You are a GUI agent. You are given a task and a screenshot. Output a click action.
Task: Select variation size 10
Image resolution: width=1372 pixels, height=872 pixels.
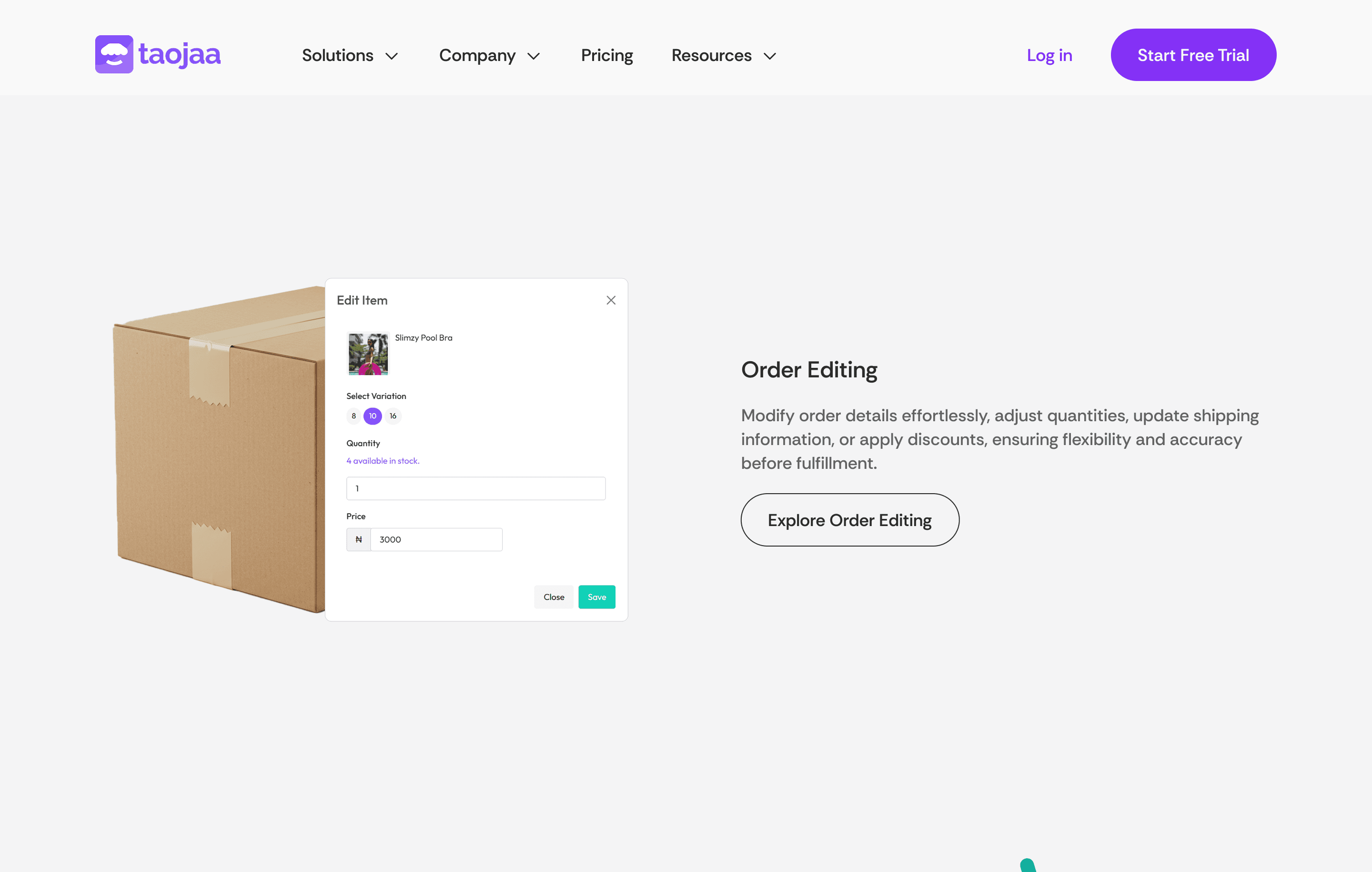click(373, 416)
